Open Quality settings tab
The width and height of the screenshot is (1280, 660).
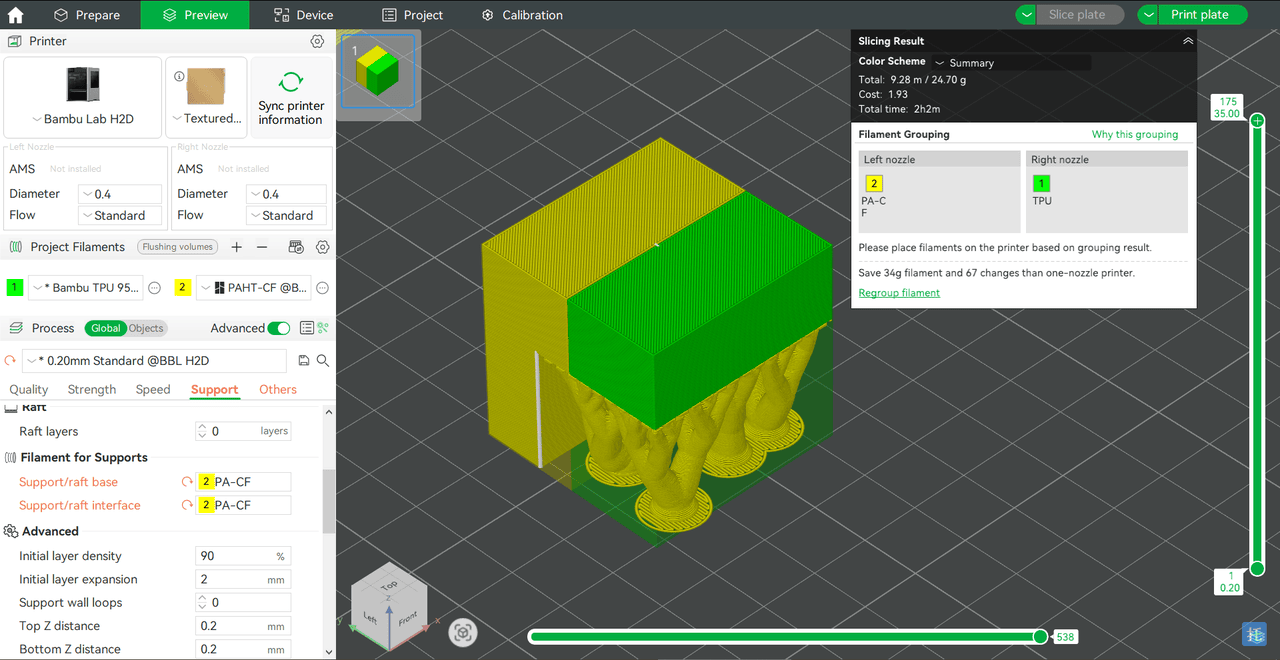coord(28,389)
